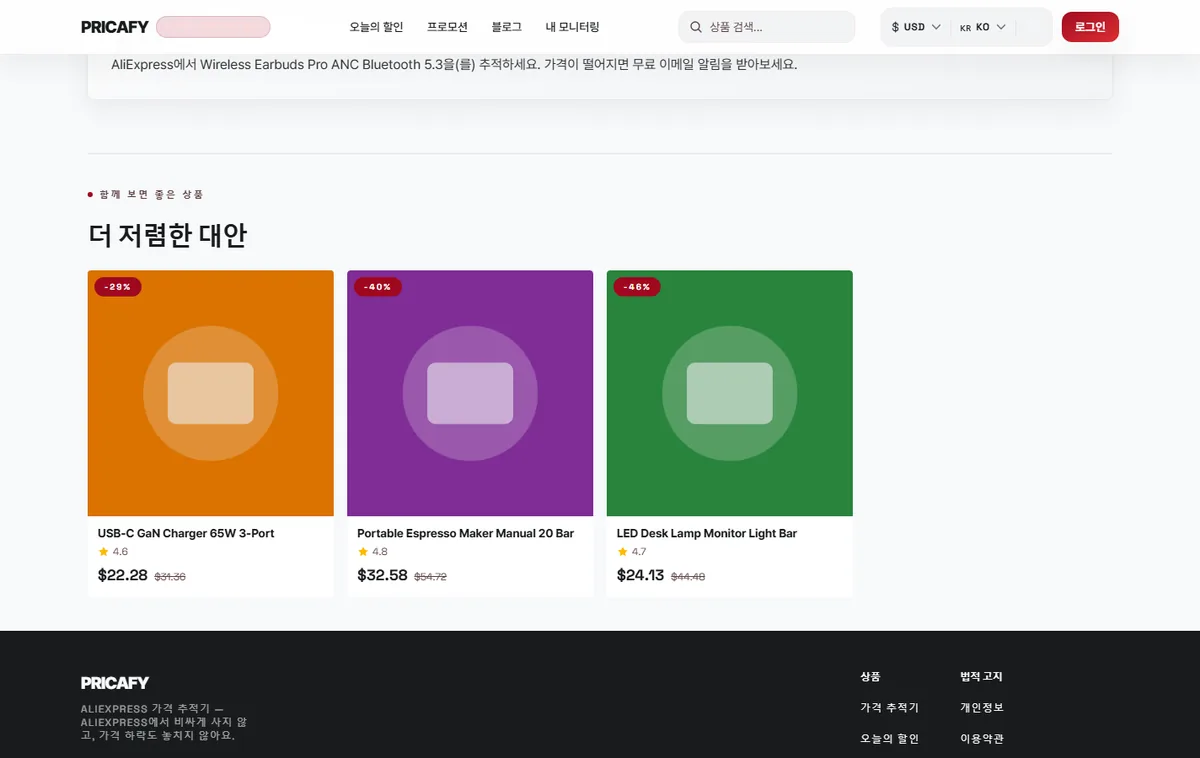Open the KO language dropdown
Viewport: 1200px width, 758px height.
click(982, 27)
